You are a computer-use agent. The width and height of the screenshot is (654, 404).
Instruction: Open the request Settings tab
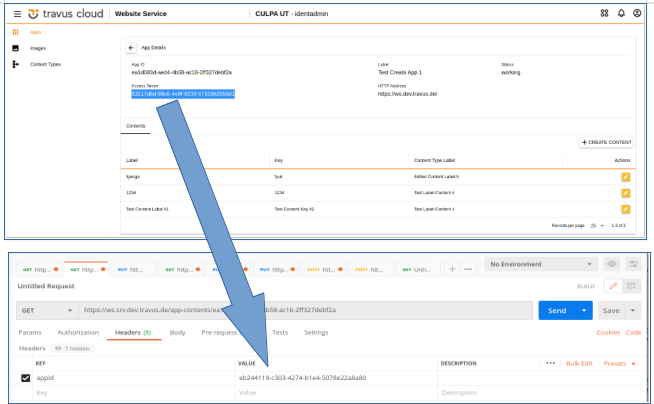(x=316, y=332)
